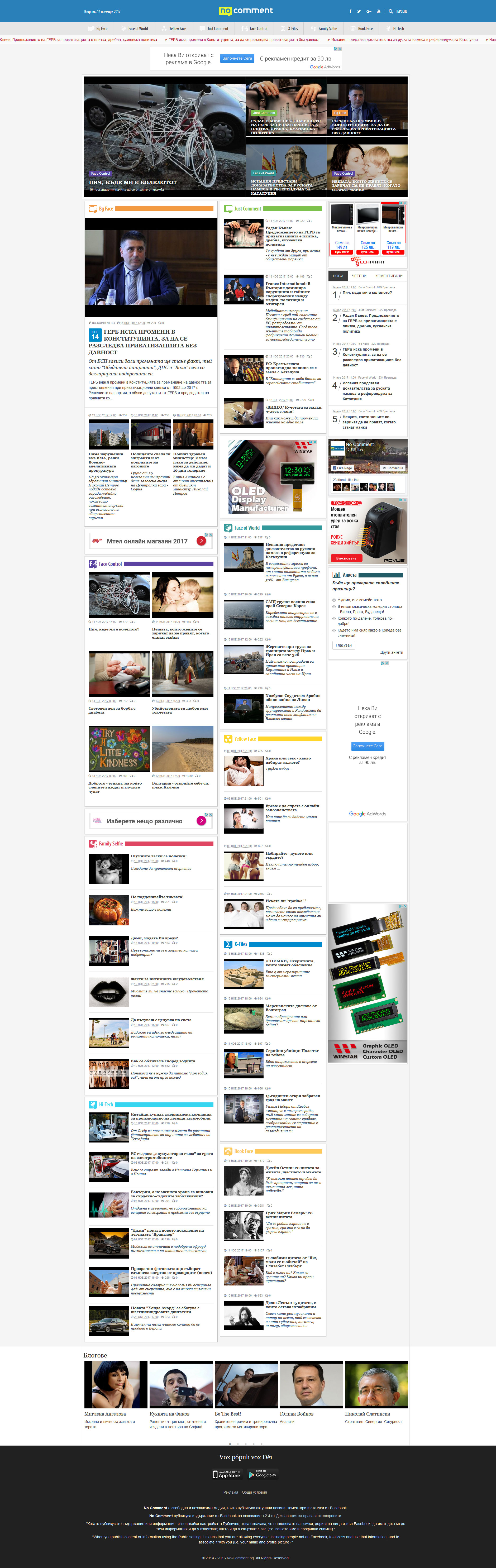Open the Други анкети link
The width and height of the screenshot is (496, 1568).
(391, 653)
